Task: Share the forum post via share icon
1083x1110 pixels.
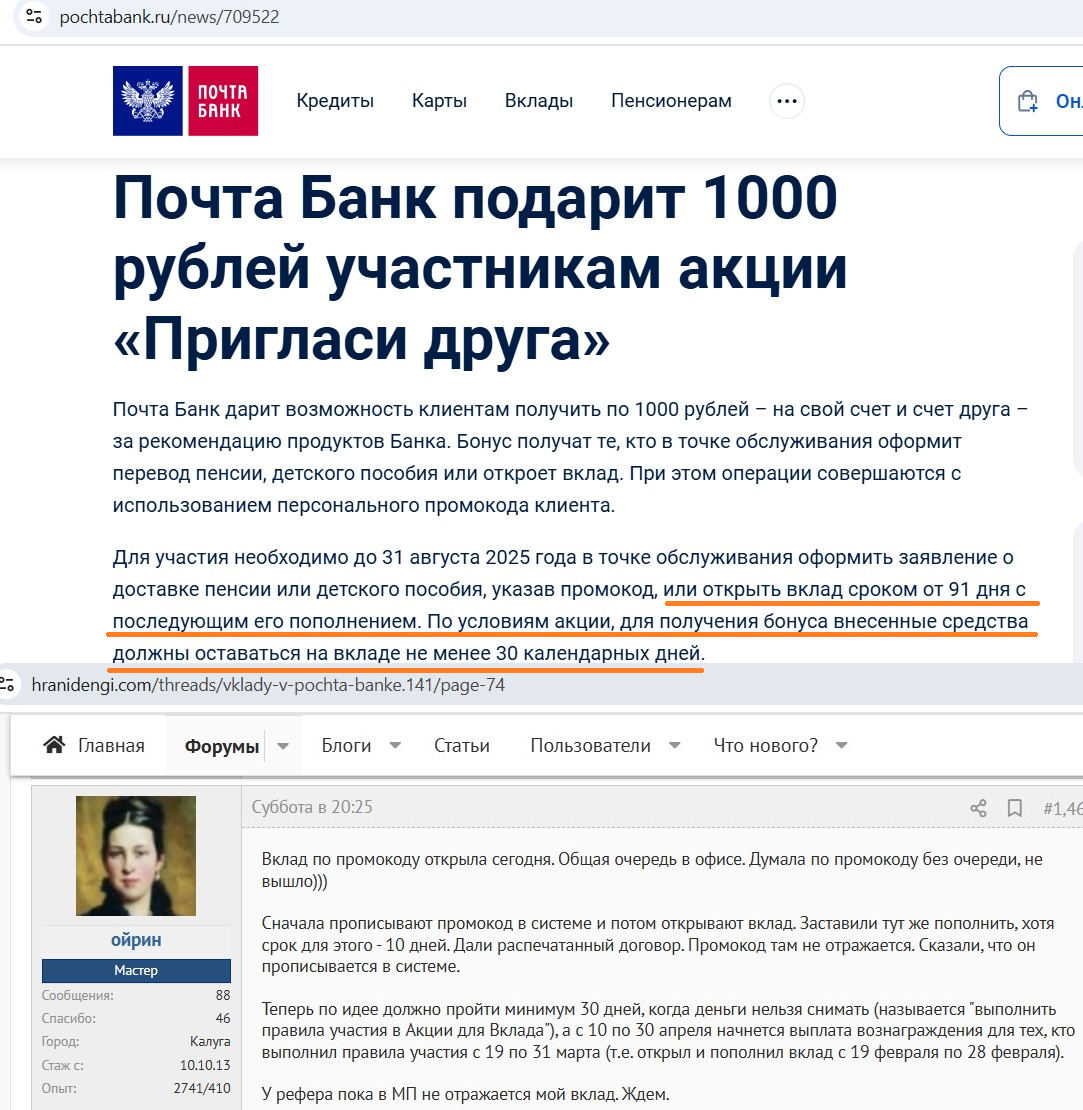Action: coord(978,808)
